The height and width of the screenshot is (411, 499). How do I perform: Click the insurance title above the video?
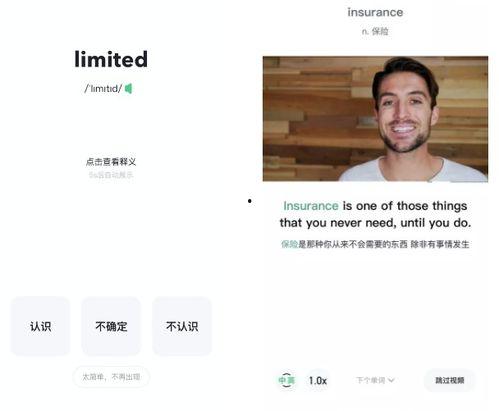click(375, 12)
